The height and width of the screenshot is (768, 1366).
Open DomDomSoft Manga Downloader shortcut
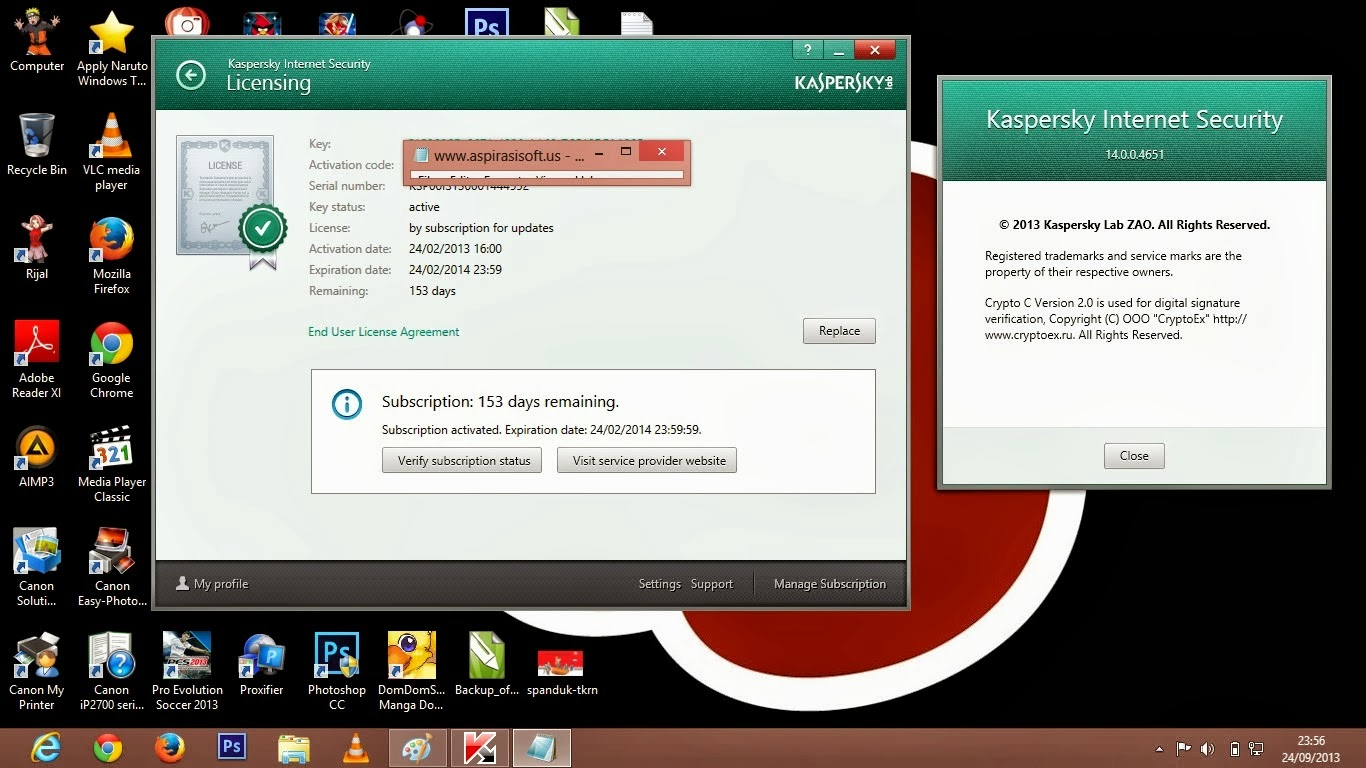(x=411, y=672)
